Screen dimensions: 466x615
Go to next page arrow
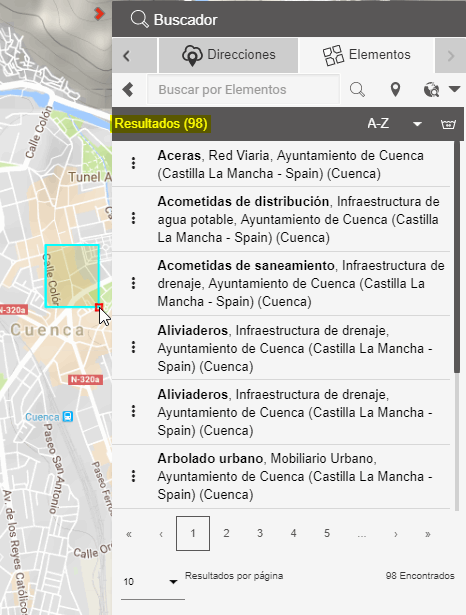pyautogui.click(x=395, y=534)
